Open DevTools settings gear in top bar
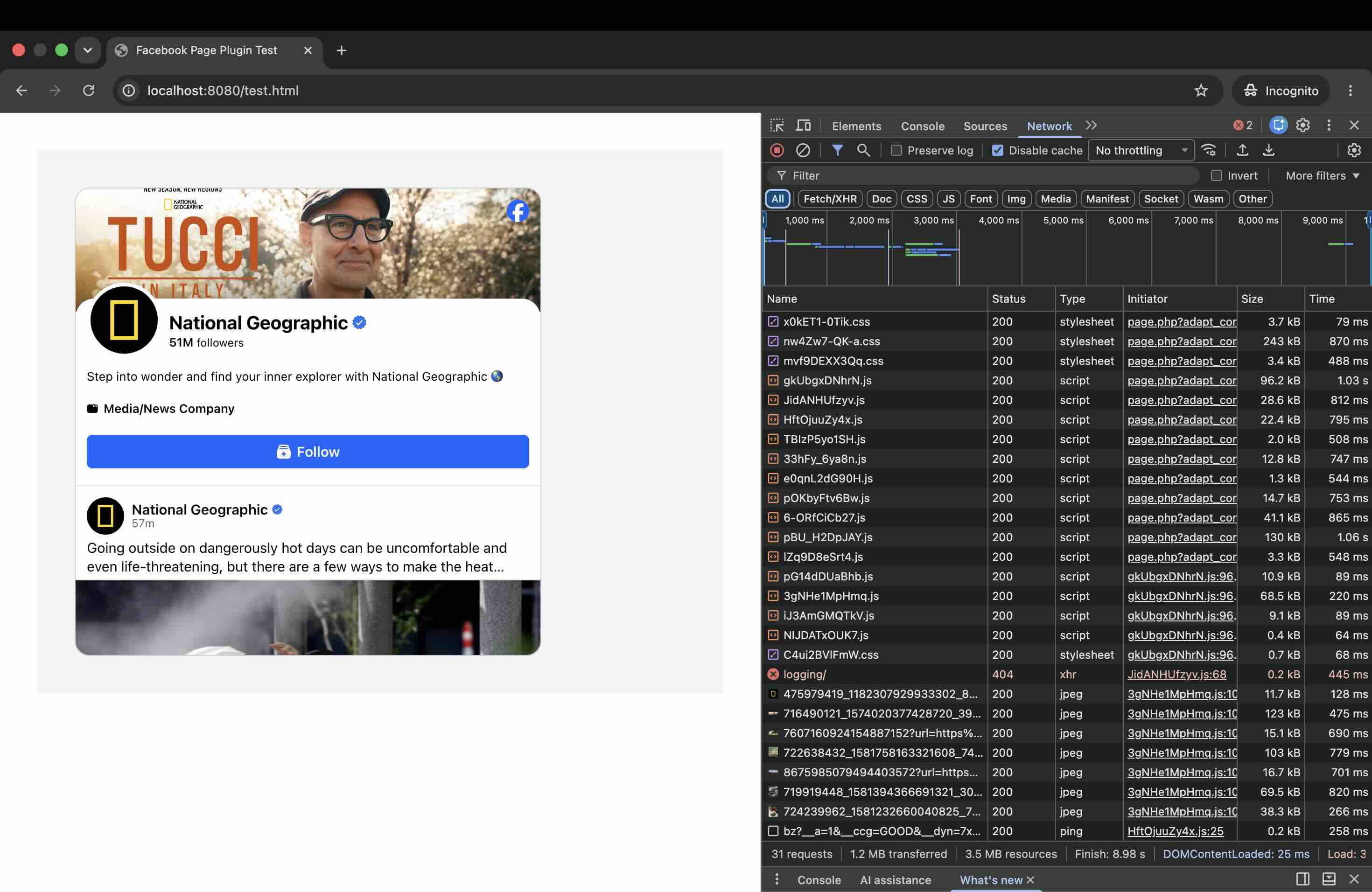The height and width of the screenshot is (892, 1372). pos(1302,125)
